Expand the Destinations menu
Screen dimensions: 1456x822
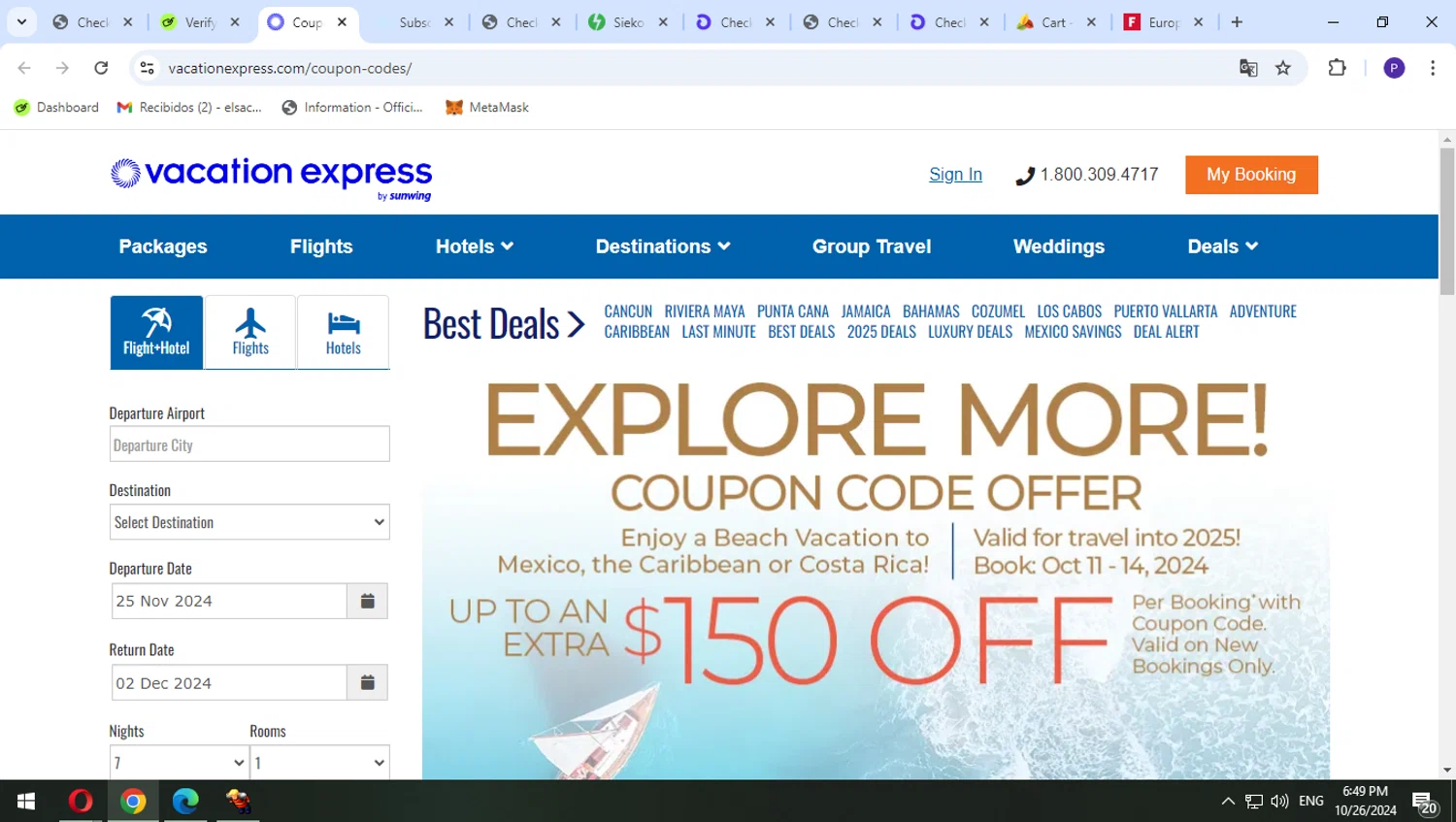coord(663,247)
